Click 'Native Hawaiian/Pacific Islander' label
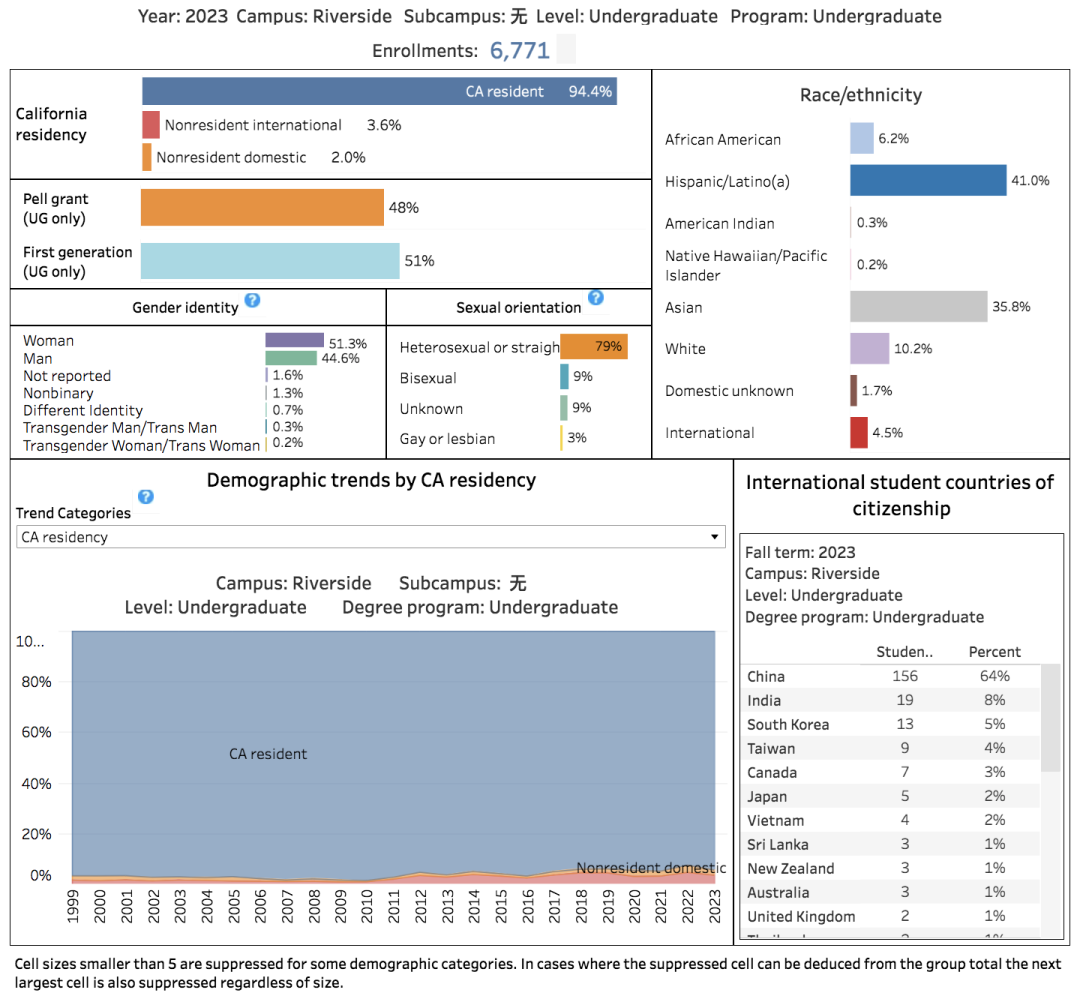 pos(746,265)
